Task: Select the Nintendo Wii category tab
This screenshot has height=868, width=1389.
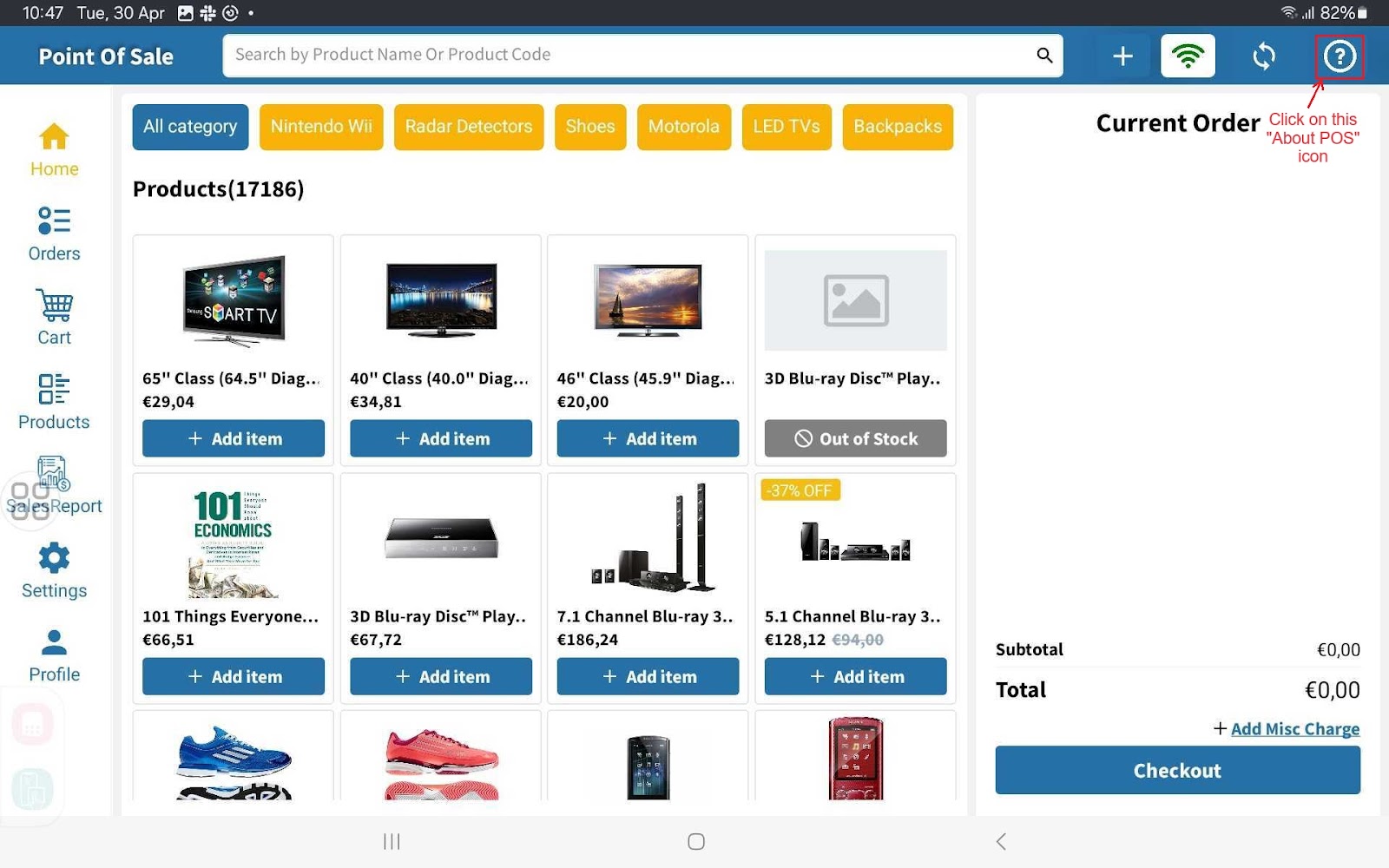Action: pyautogui.click(x=321, y=127)
